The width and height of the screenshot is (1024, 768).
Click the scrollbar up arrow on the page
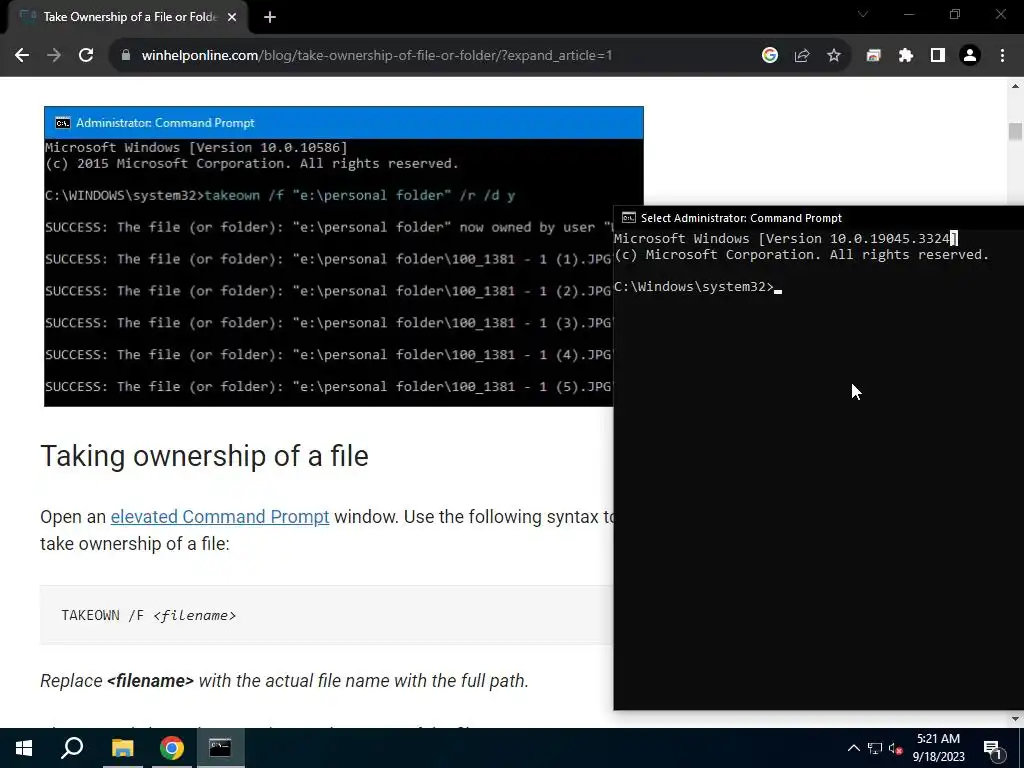click(x=1015, y=86)
